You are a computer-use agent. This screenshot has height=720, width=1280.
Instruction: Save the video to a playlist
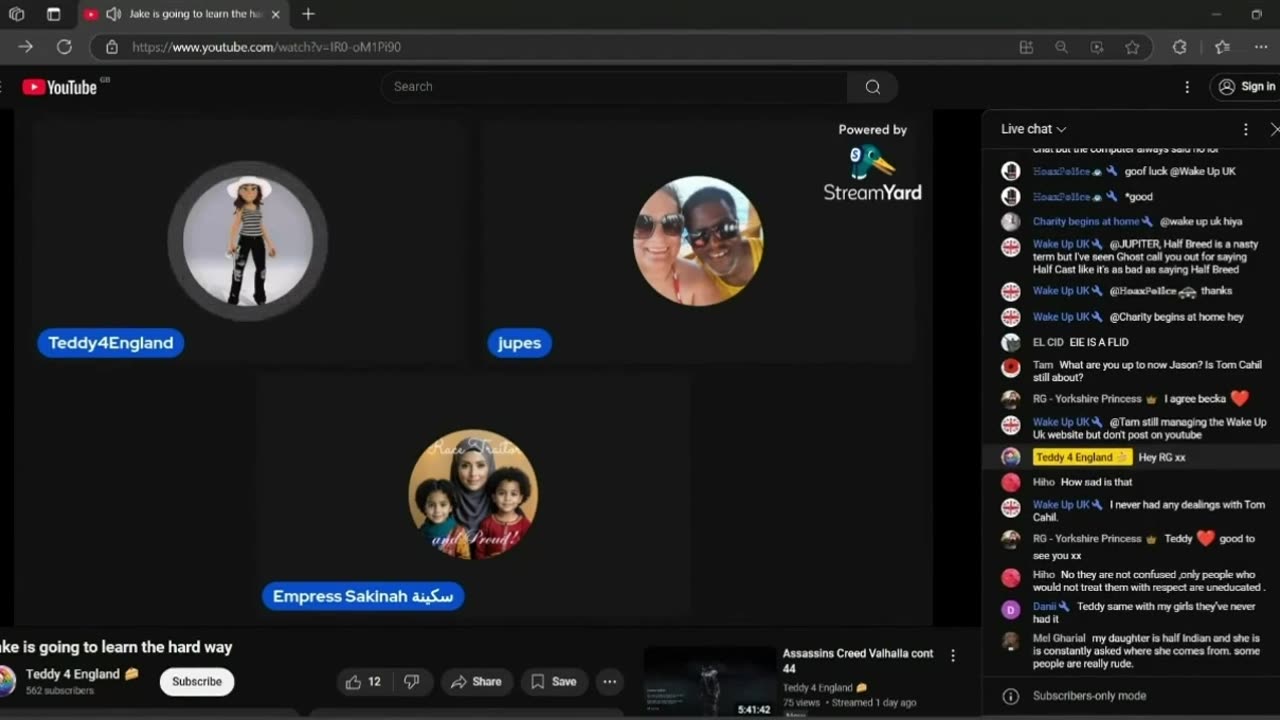[554, 682]
